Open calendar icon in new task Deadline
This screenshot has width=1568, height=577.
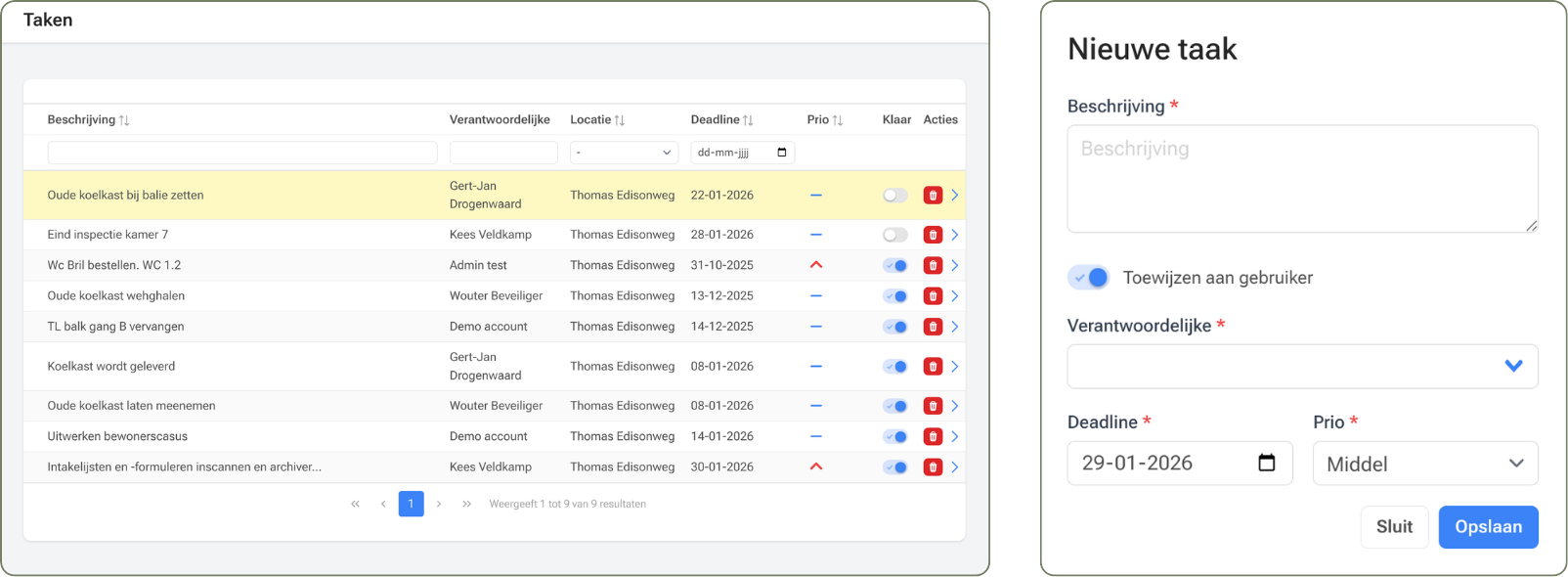[x=1266, y=463]
